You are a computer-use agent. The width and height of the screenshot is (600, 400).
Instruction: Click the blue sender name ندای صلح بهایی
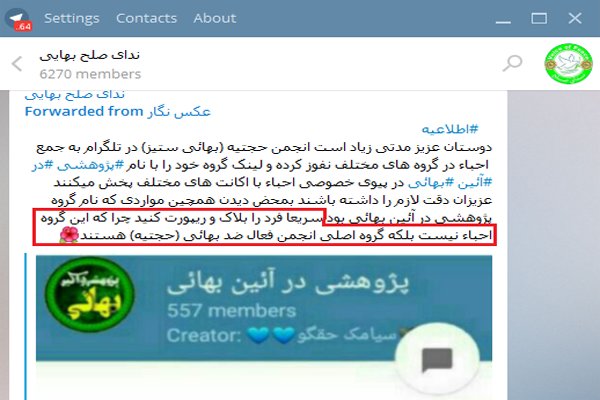(75, 94)
